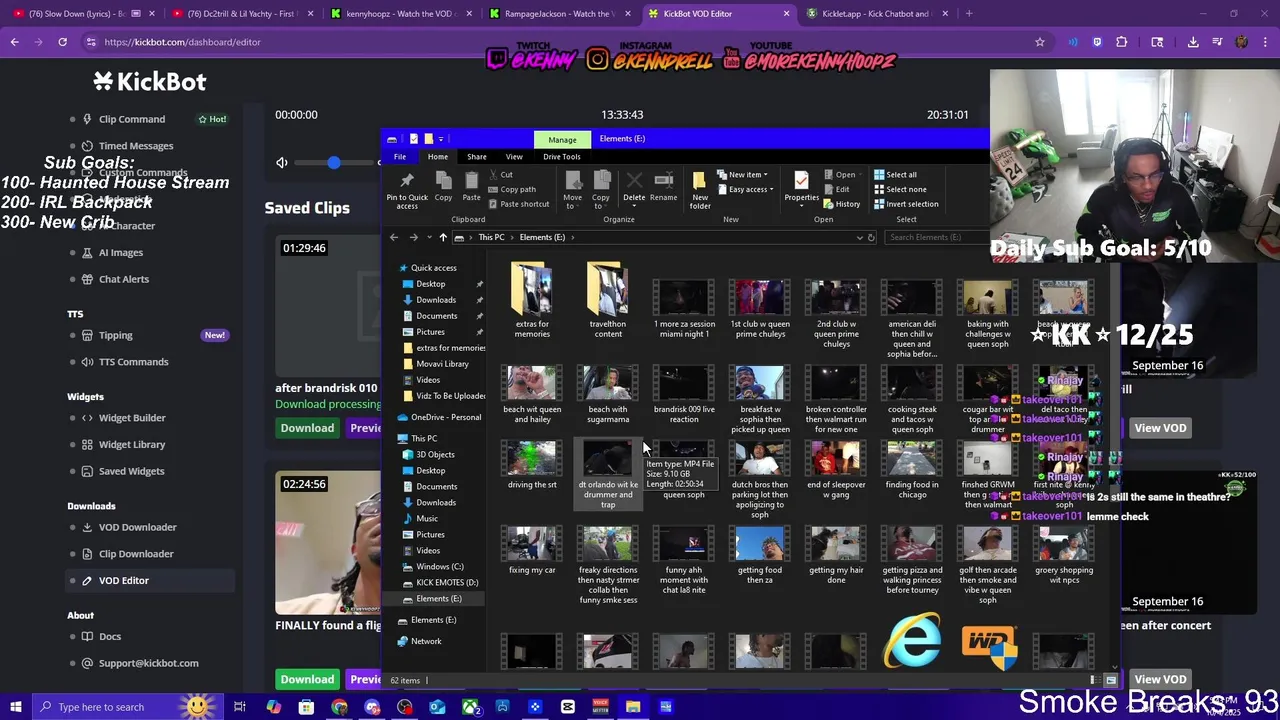Click Edit in the Open ribbon group

pyautogui.click(x=837, y=189)
